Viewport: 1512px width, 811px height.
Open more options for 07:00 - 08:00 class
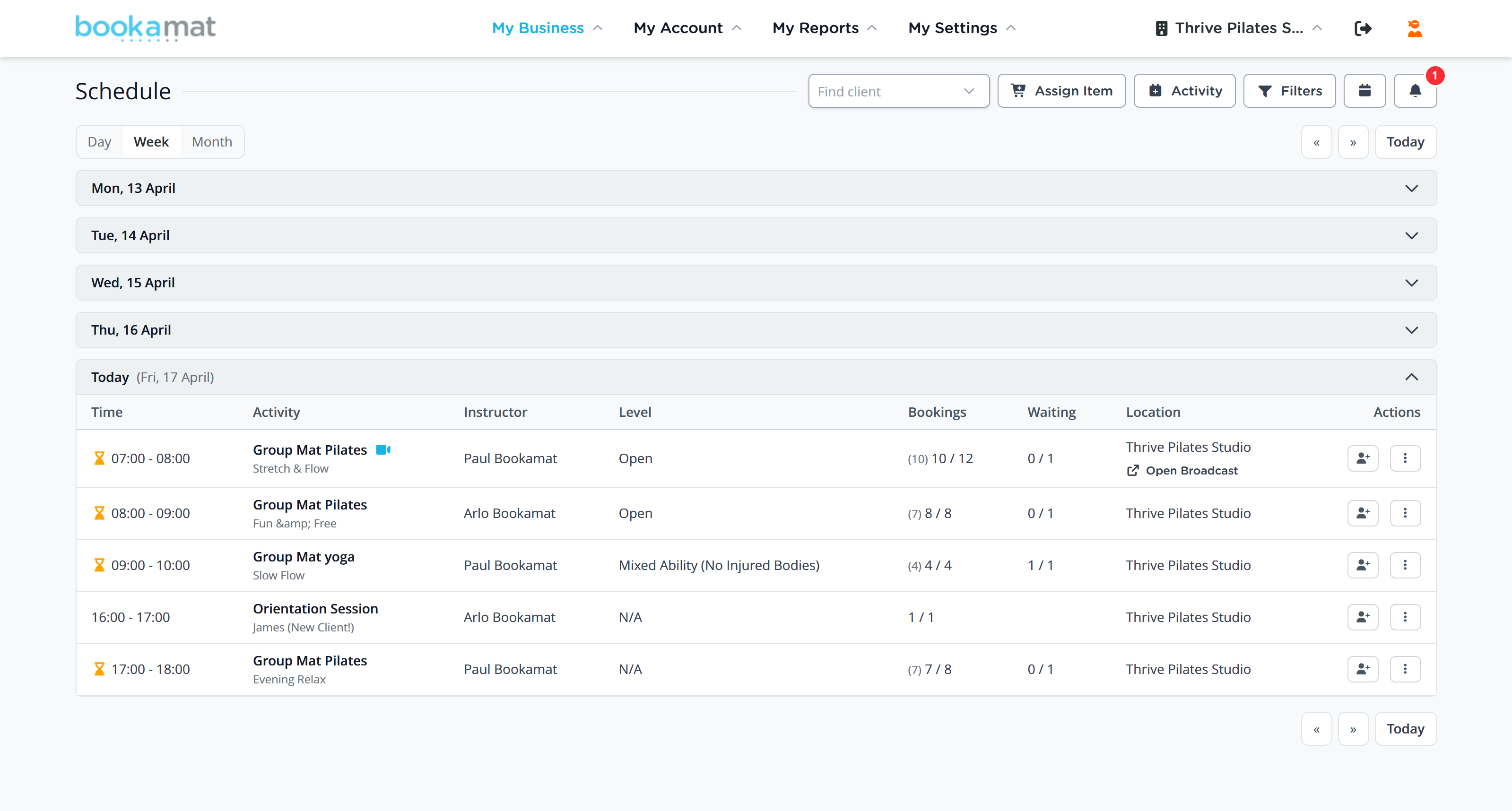click(1405, 458)
